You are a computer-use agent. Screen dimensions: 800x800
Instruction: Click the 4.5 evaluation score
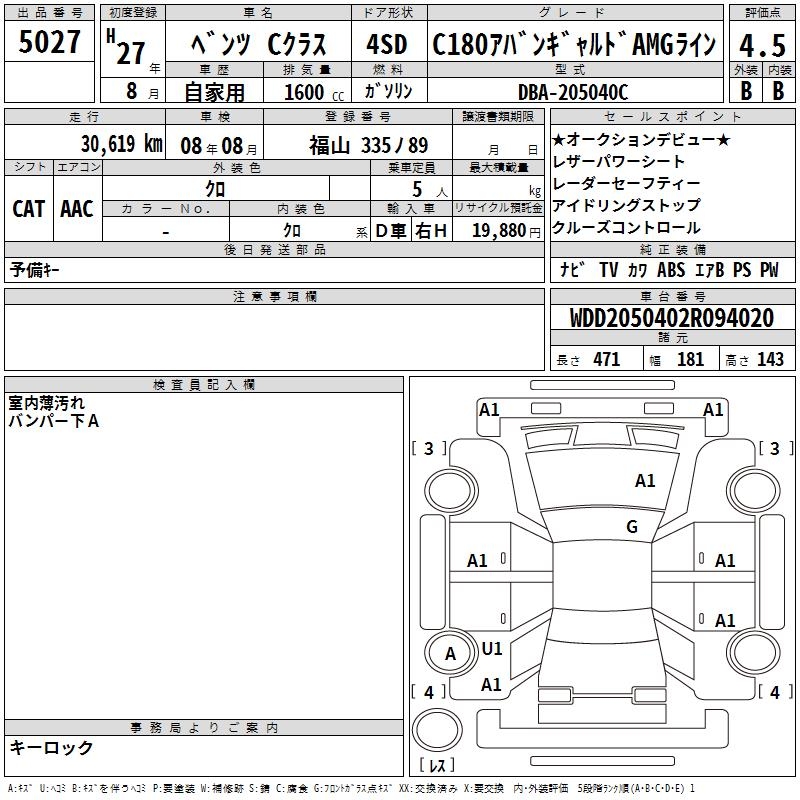click(x=760, y=46)
